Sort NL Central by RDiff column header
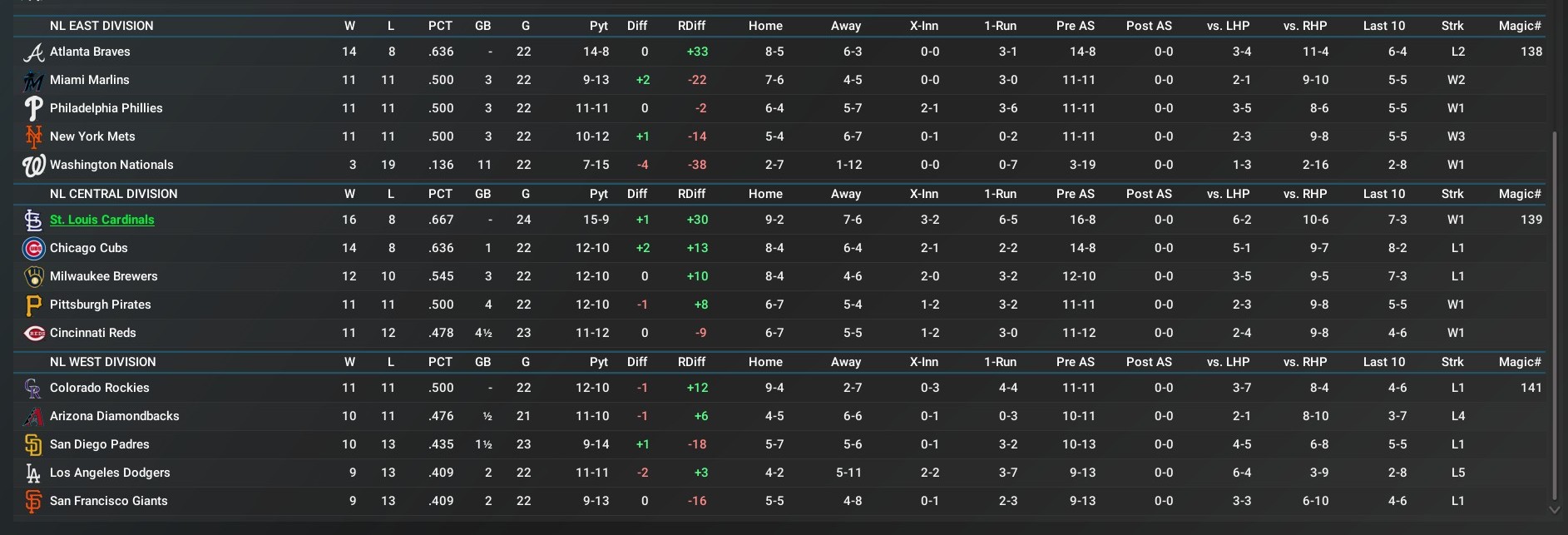This screenshot has height=535, width=1568. [691, 194]
